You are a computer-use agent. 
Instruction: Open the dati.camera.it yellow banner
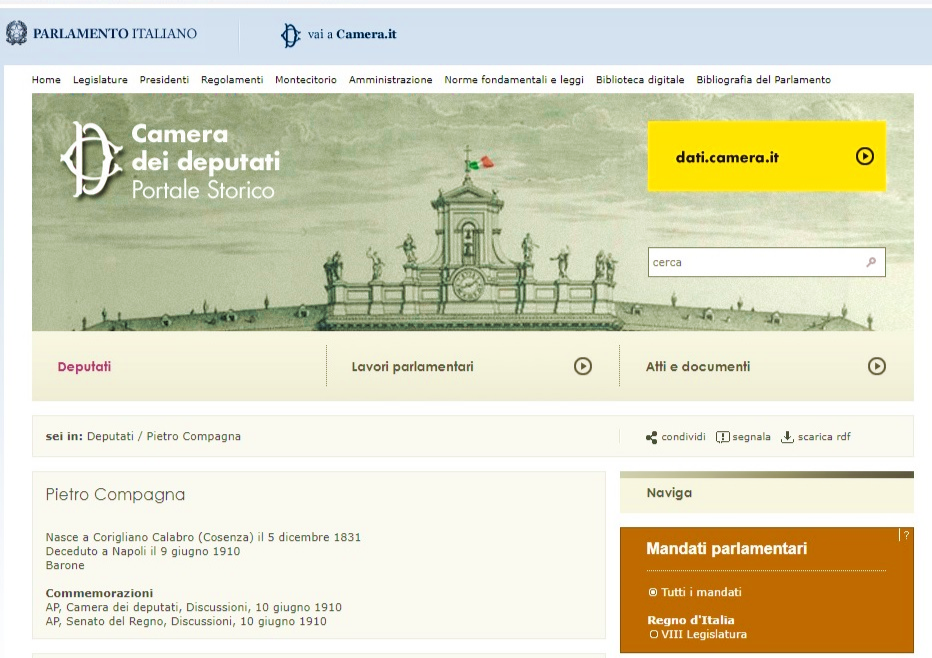pos(767,156)
